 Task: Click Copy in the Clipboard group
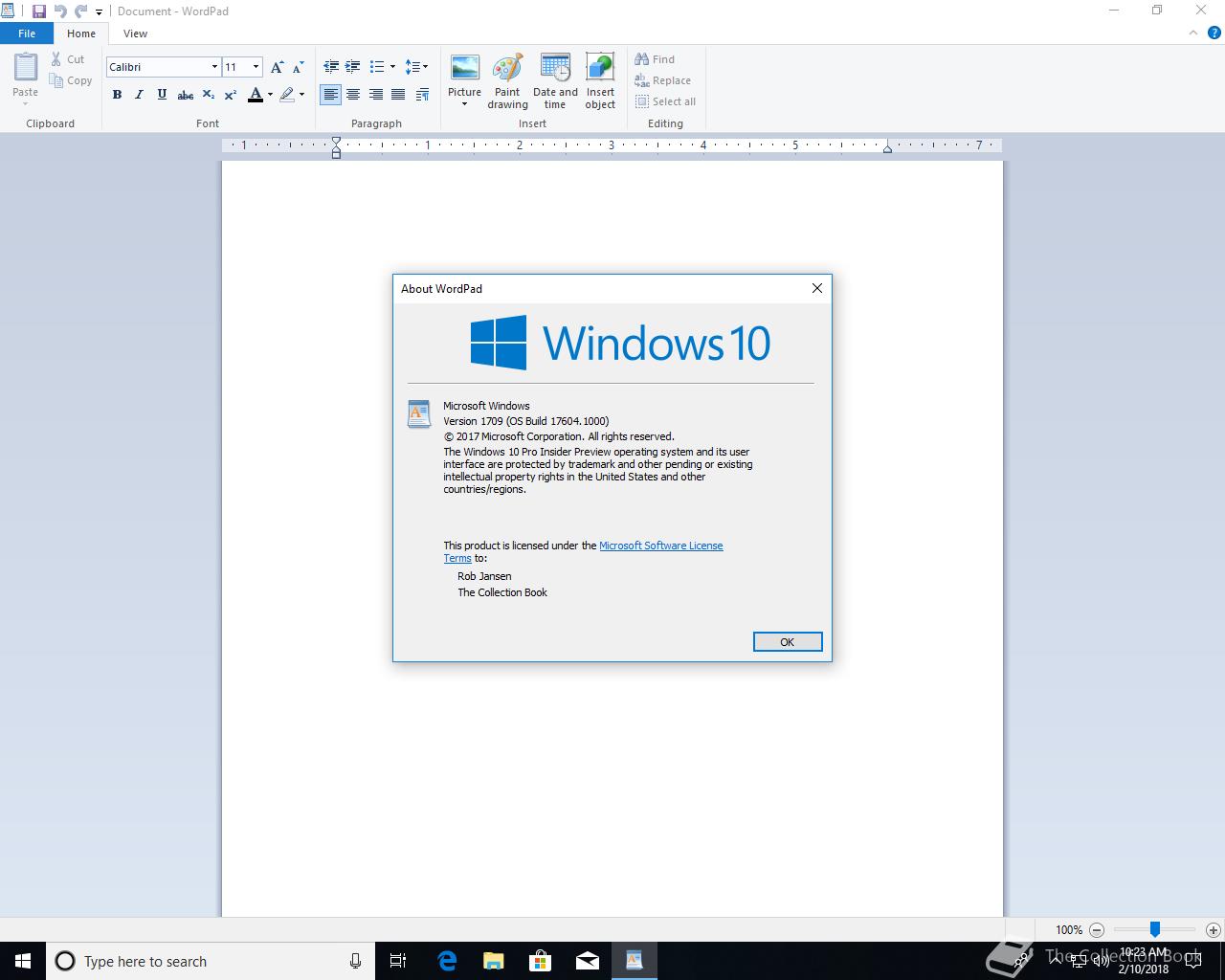71,80
